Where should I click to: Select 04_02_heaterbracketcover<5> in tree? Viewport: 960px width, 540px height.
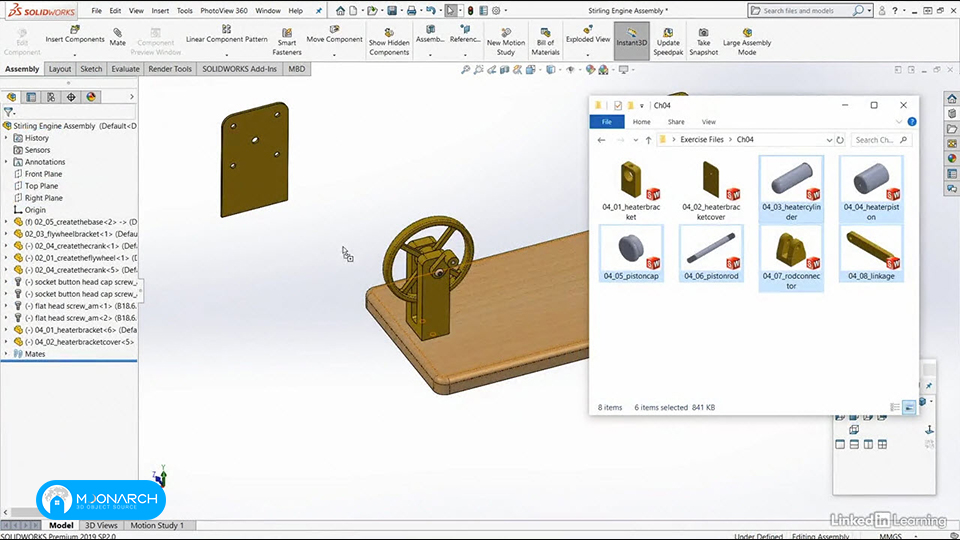(78, 342)
